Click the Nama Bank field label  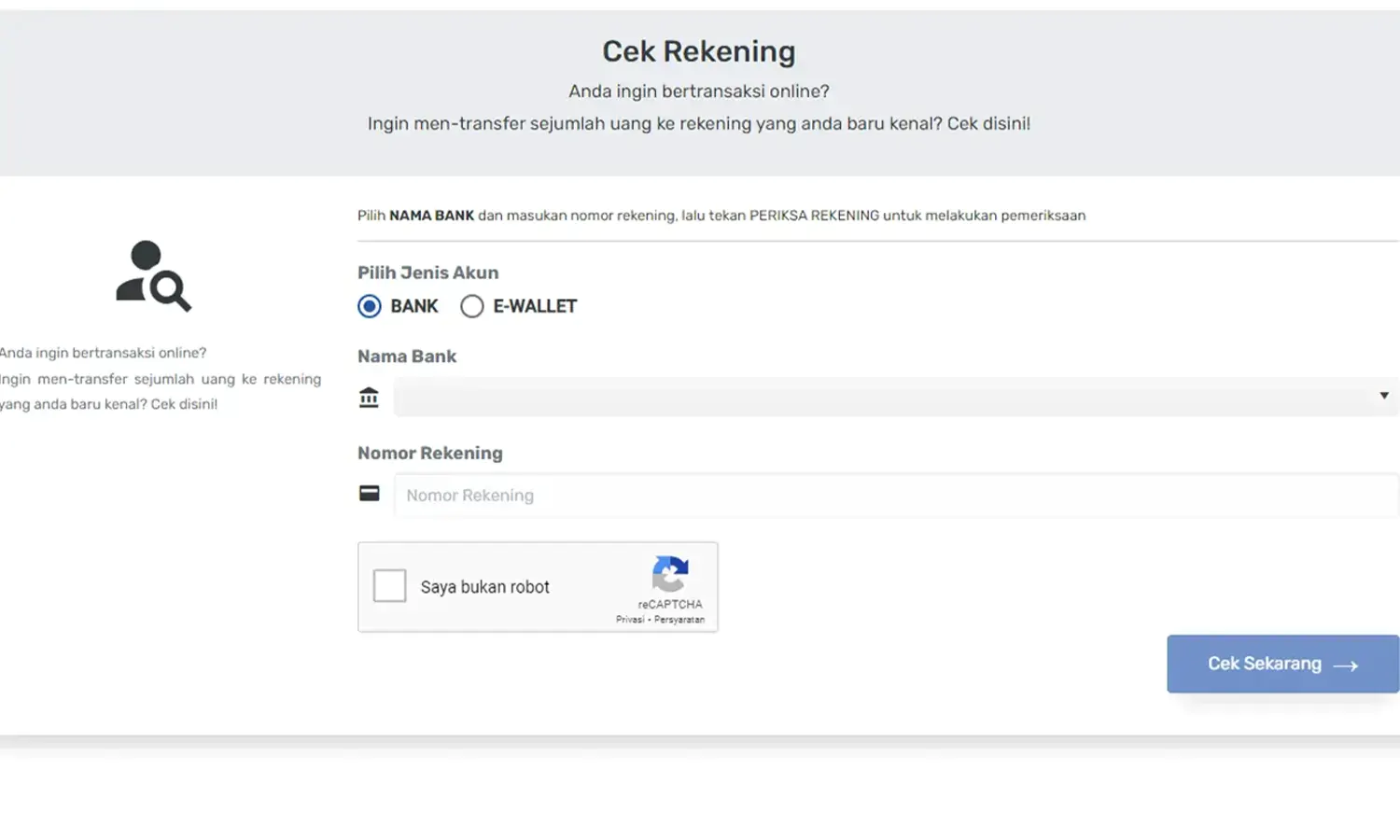click(x=407, y=357)
